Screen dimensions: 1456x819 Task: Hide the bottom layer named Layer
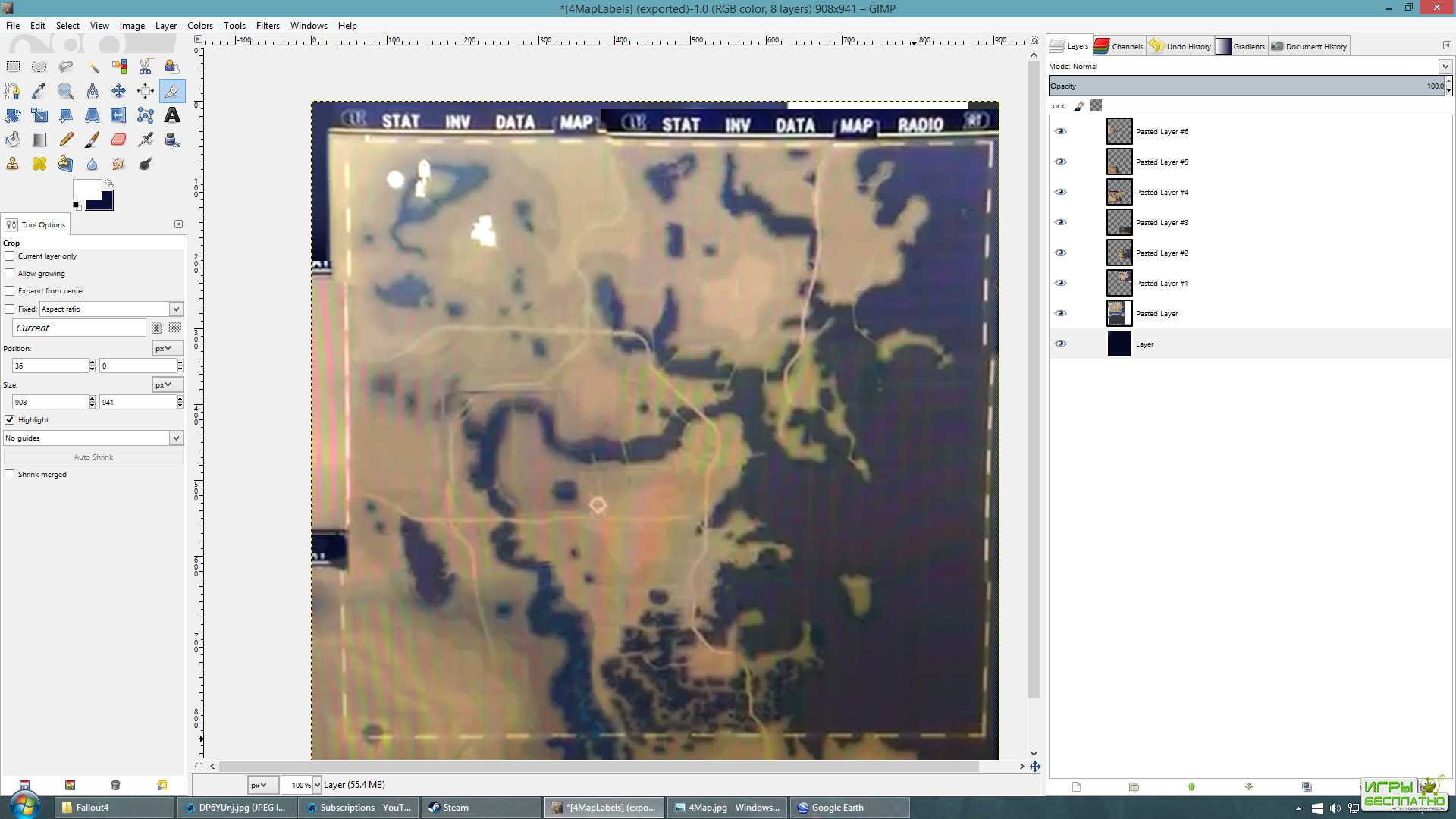tap(1061, 344)
